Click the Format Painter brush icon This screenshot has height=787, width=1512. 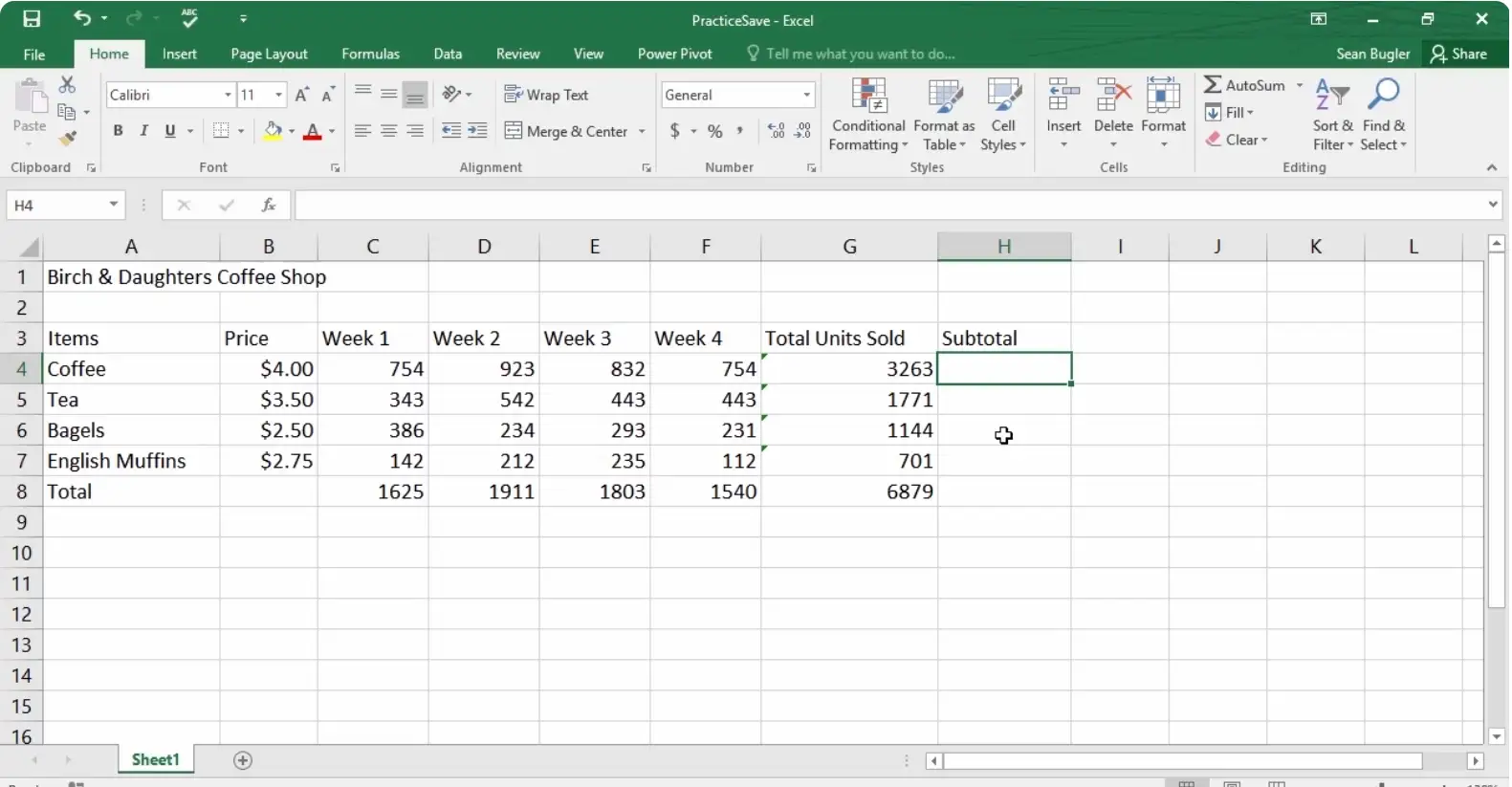pyautogui.click(x=67, y=139)
